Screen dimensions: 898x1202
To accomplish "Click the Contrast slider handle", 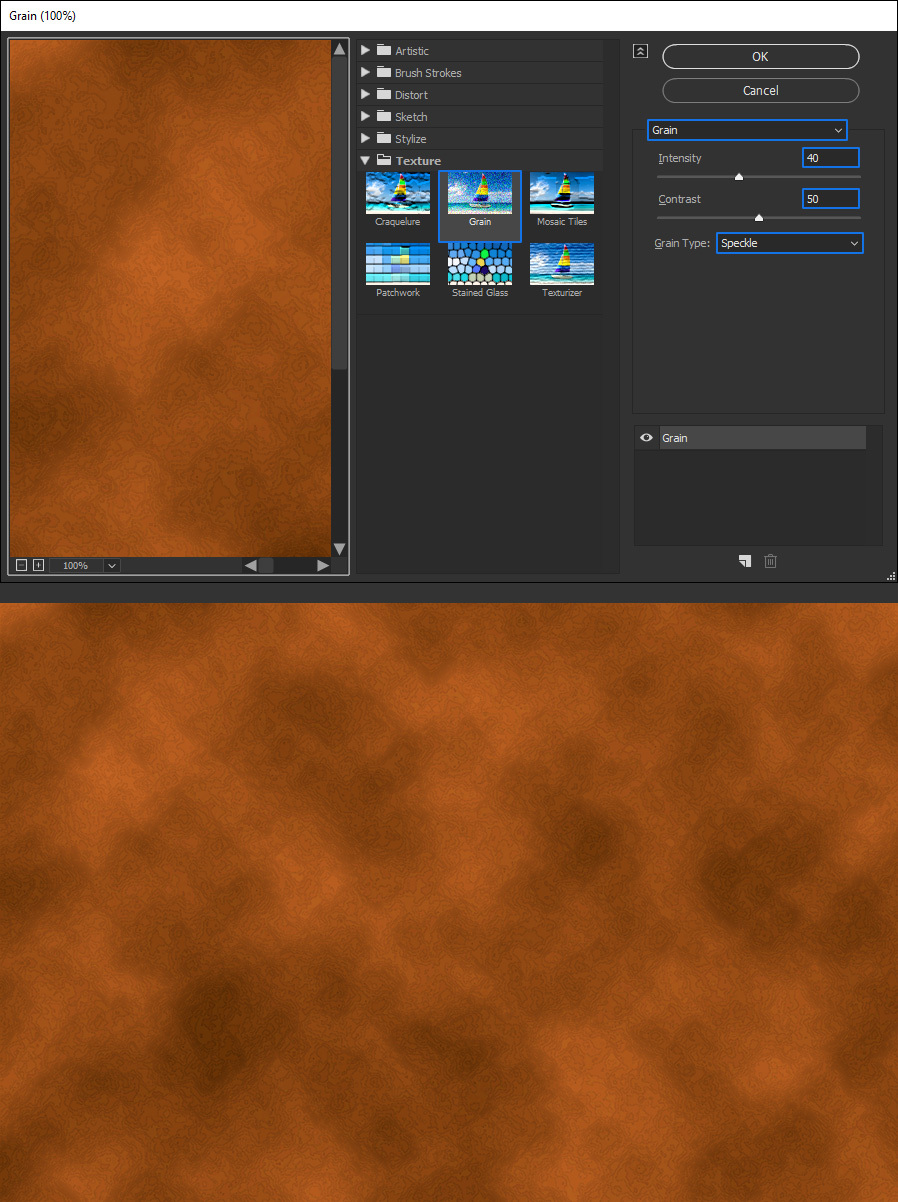I will 759,217.
